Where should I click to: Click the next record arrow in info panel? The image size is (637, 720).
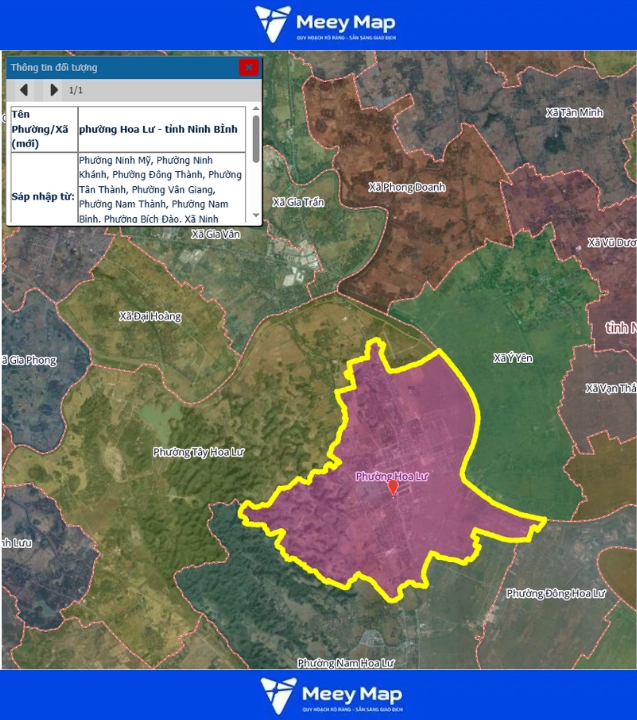[53, 90]
